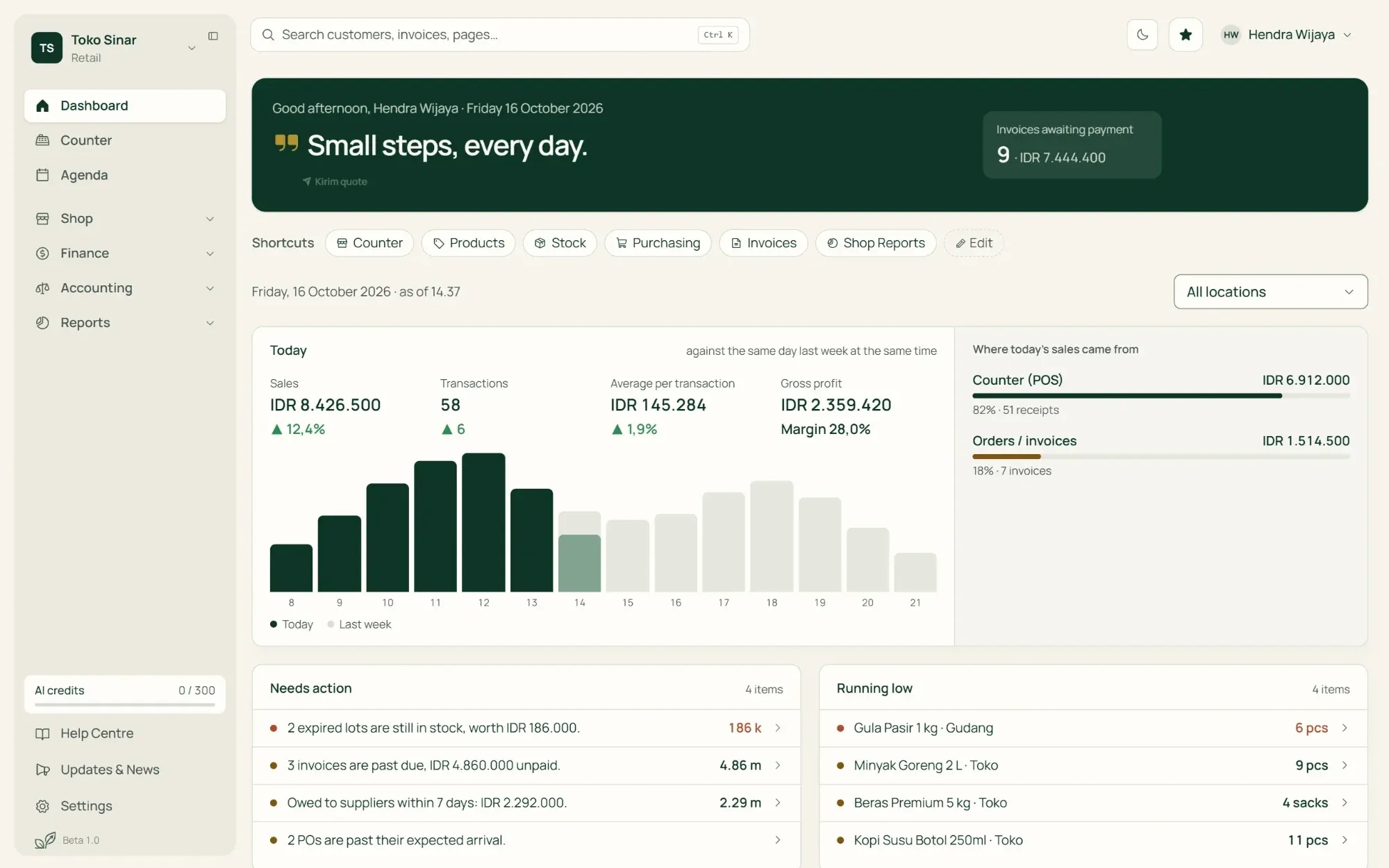1389x868 pixels.
Task: Click the Beta 1.0 leaf logo
Action: [45, 840]
